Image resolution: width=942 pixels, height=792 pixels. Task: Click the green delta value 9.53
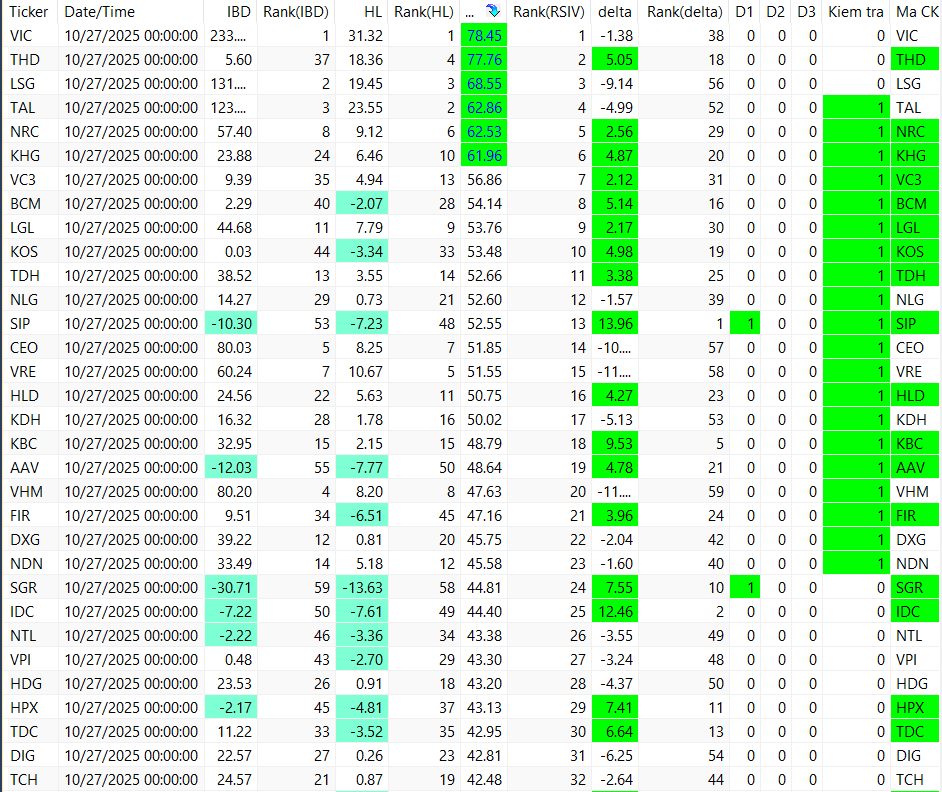615,443
